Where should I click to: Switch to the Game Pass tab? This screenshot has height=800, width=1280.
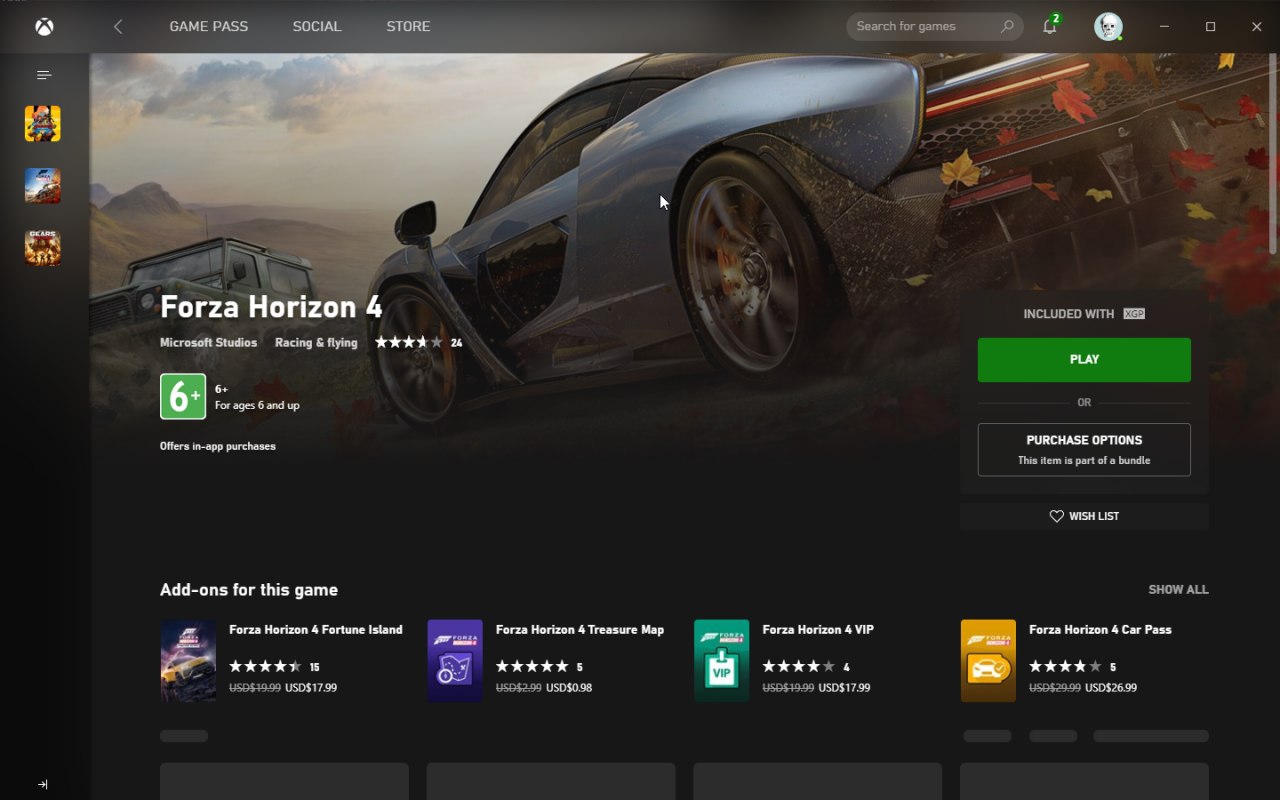pyautogui.click(x=209, y=27)
